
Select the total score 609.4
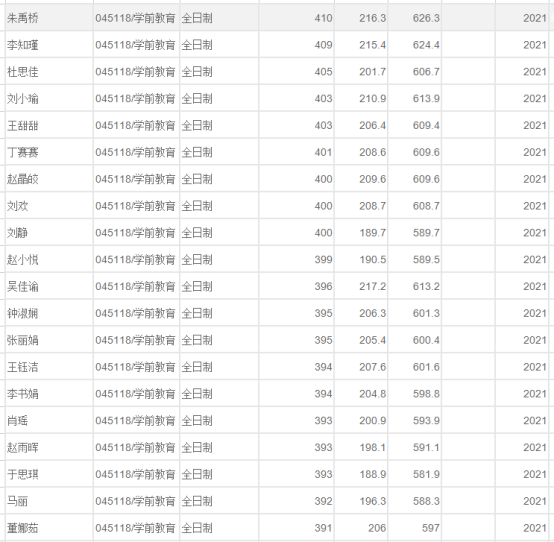click(x=426, y=125)
